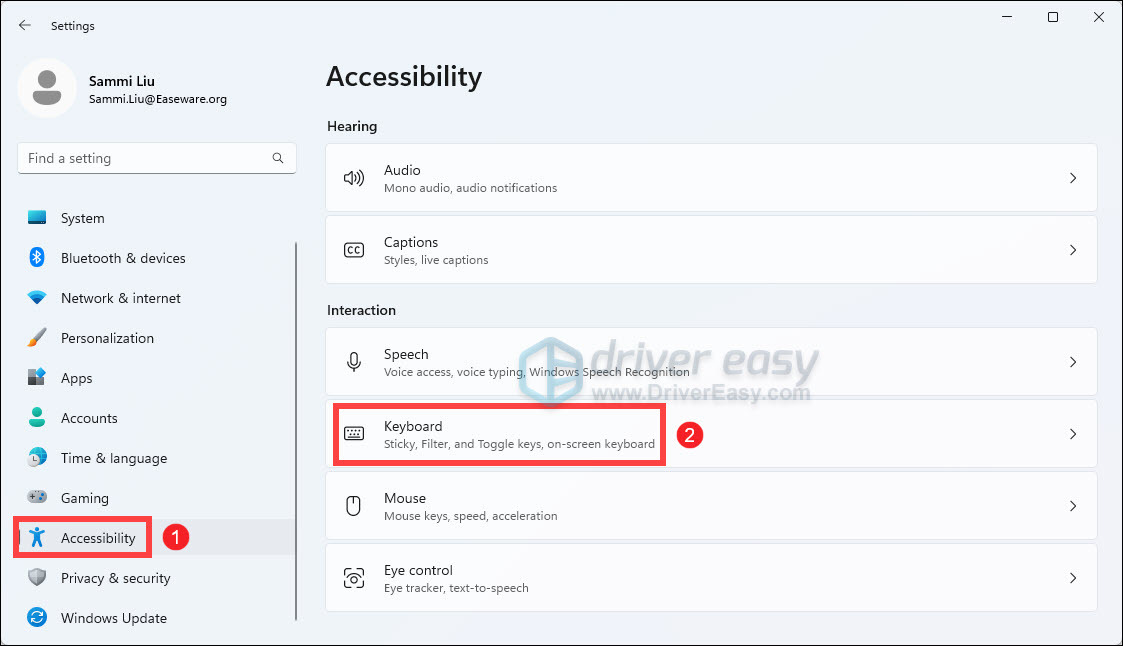Click the Network & internet Wi-Fi icon
The image size is (1123, 646).
tap(37, 298)
